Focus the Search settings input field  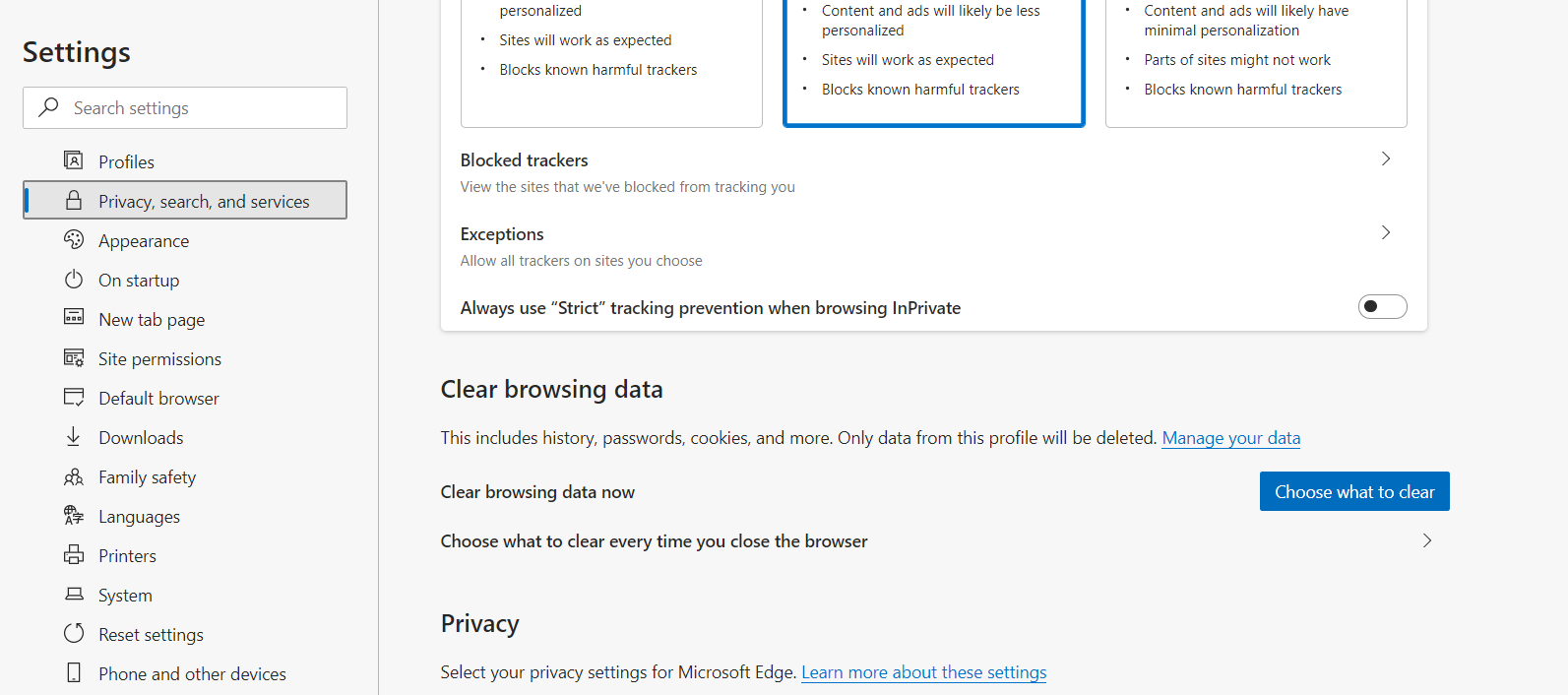[x=197, y=108]
